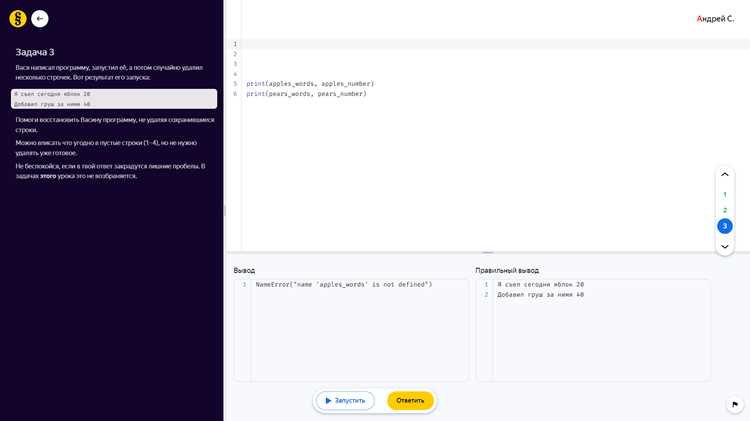Click the play triangle in Запустить
This screenshot has height=421, width=750.
pyautogui.click(x=328, y=400)
